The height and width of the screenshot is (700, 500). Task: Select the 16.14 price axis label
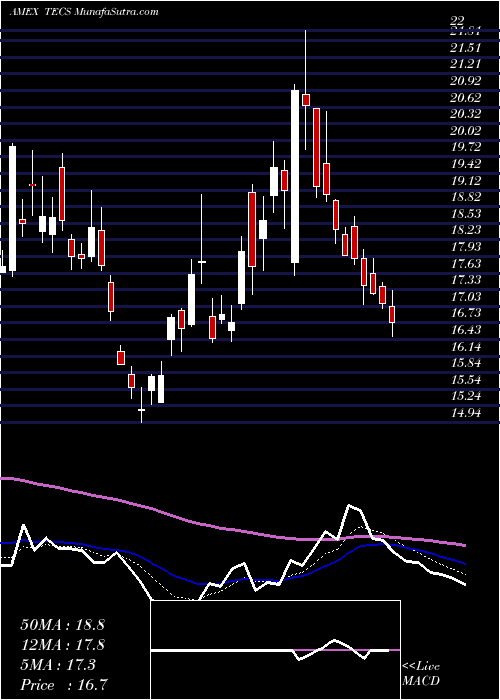pos(465,347)
